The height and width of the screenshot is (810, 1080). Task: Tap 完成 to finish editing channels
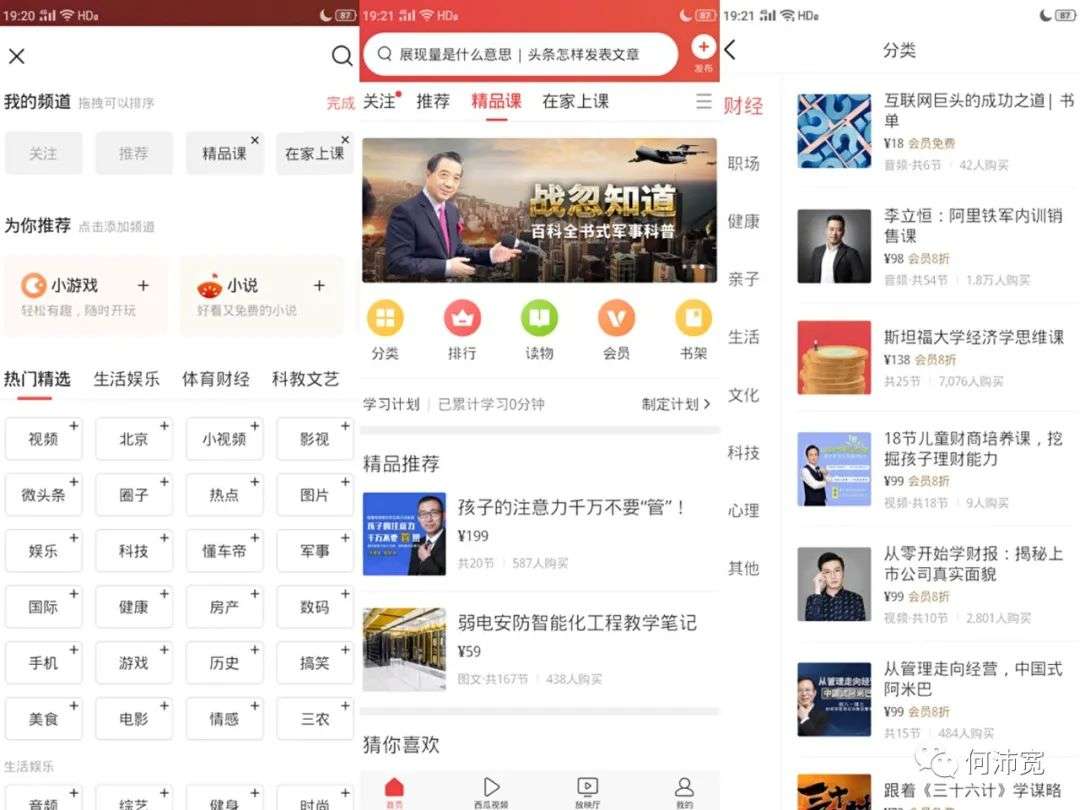(340, 103)
